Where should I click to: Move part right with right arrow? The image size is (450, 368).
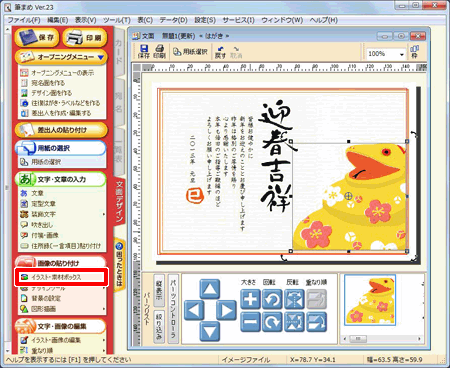(x=226, y=310)
